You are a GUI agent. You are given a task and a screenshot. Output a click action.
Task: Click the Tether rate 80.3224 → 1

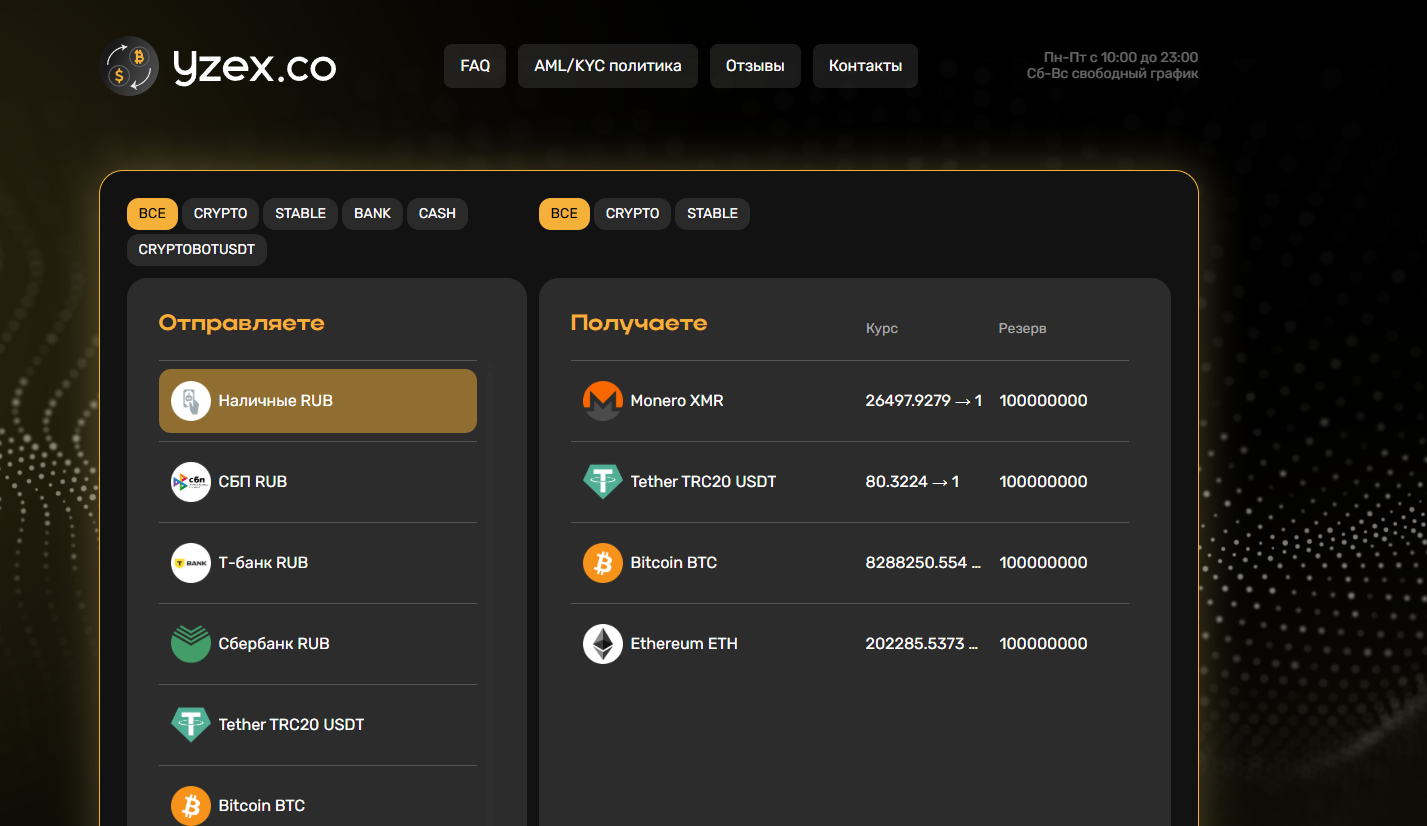(x=912, y=482)
